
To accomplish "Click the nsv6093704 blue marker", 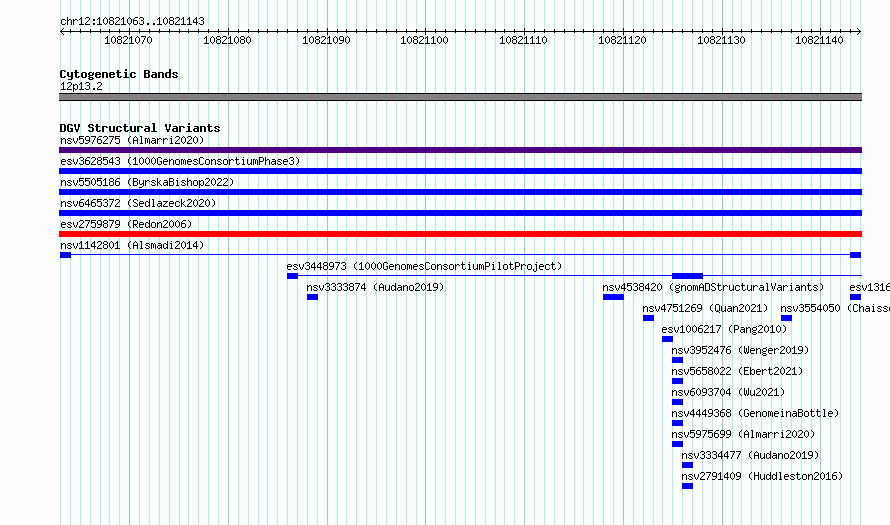I will tap(677, 402).
